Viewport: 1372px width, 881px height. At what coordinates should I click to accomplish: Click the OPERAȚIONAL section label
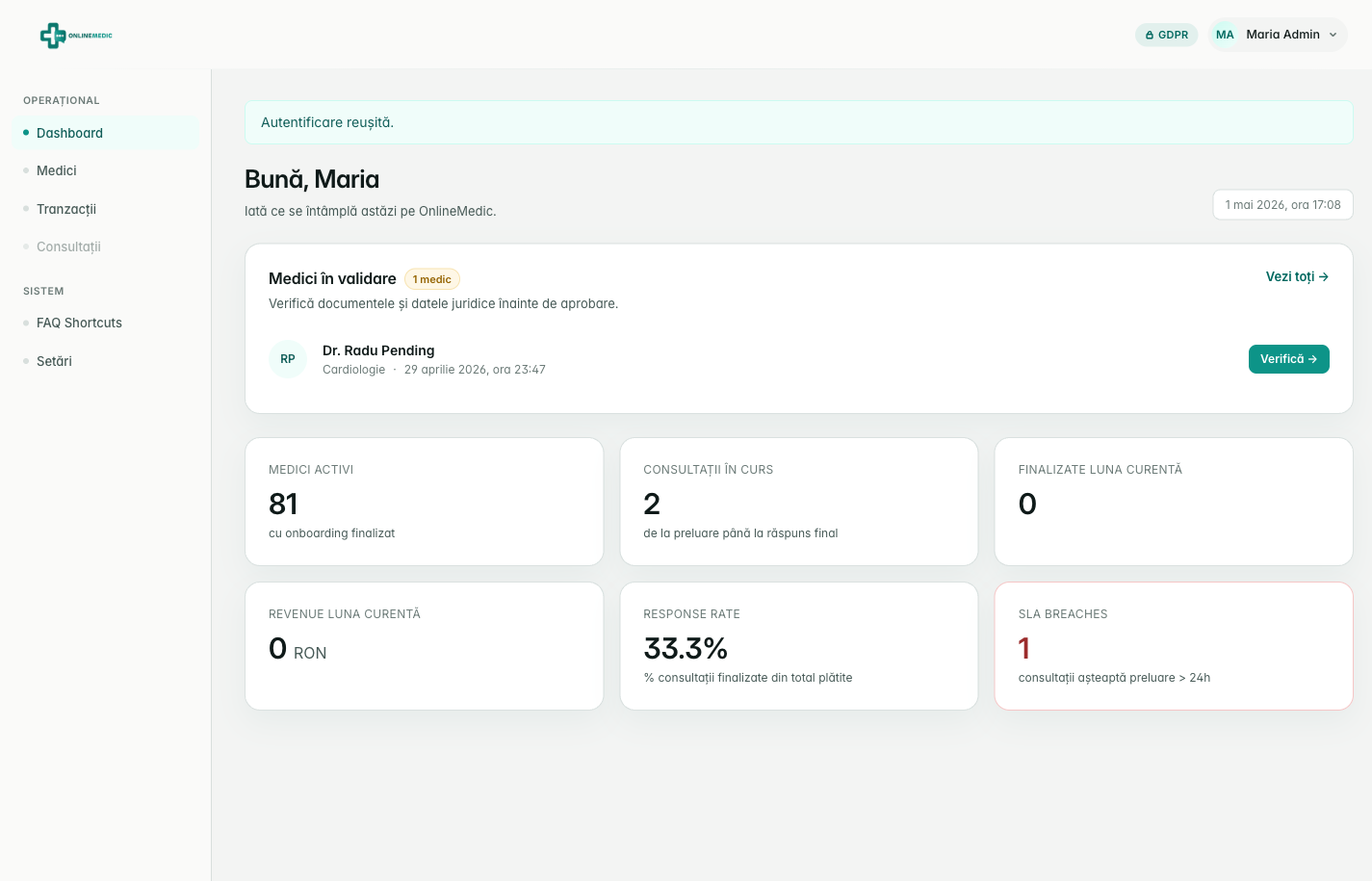[x=62, y=100]
